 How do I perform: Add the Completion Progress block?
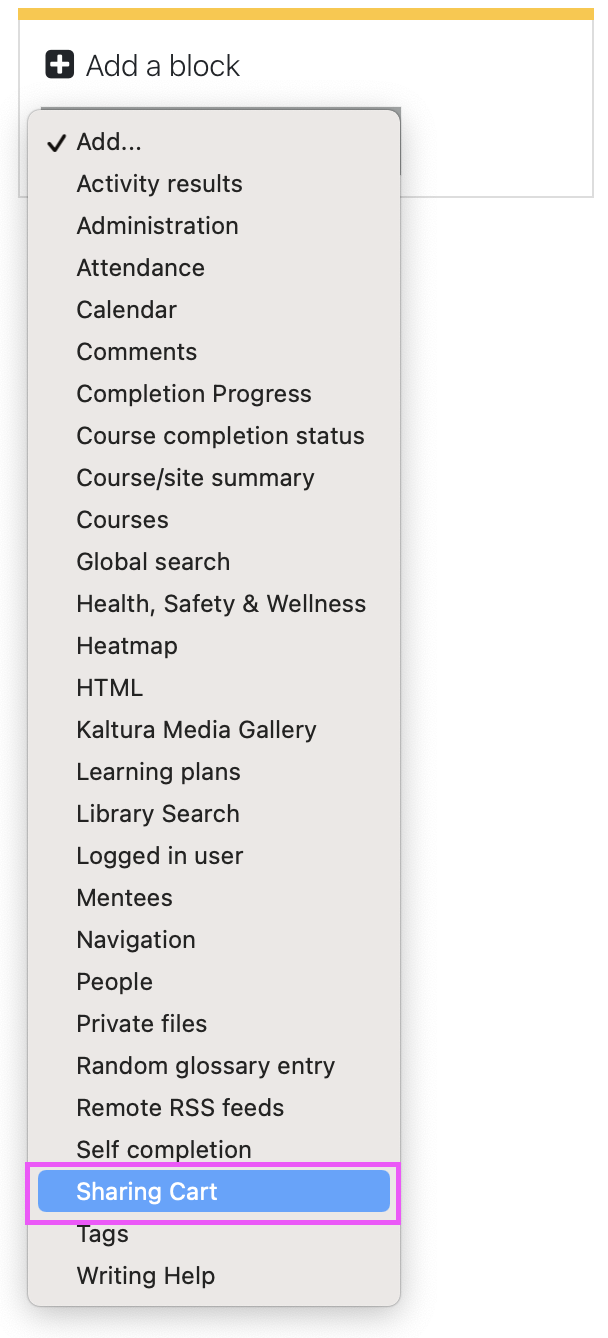click(214, 394)
